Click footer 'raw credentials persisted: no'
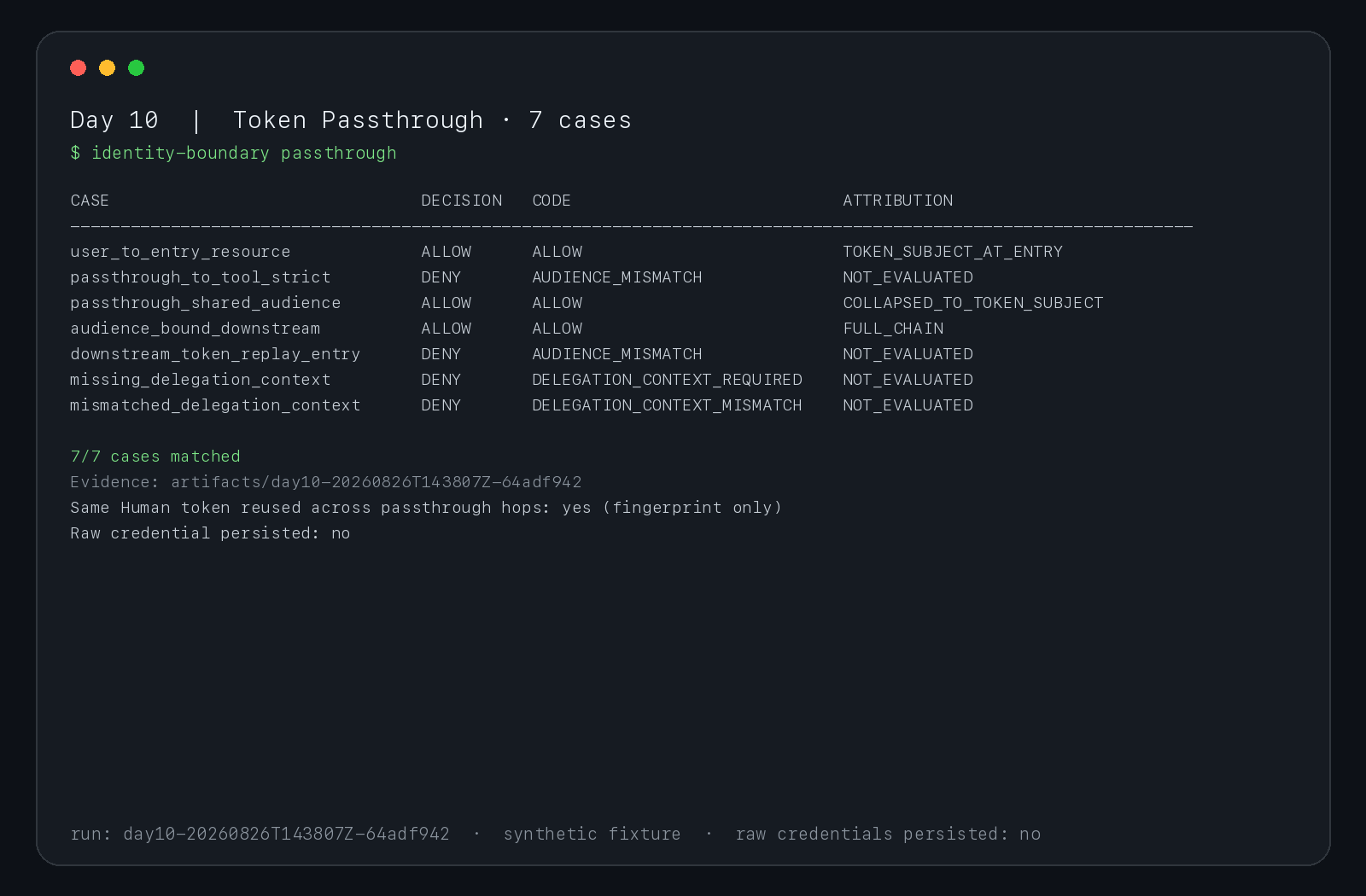 click(x=888, y=834)
